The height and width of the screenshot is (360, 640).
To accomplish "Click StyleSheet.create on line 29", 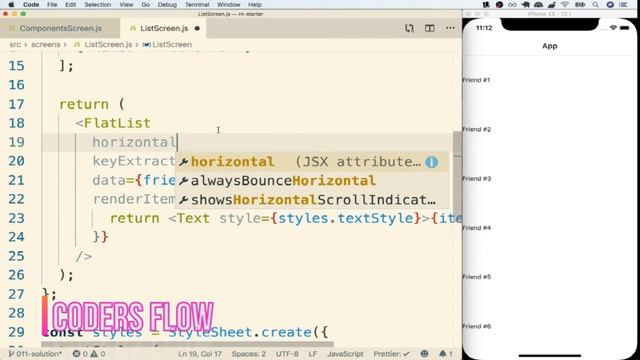I will tap(241, 332).
